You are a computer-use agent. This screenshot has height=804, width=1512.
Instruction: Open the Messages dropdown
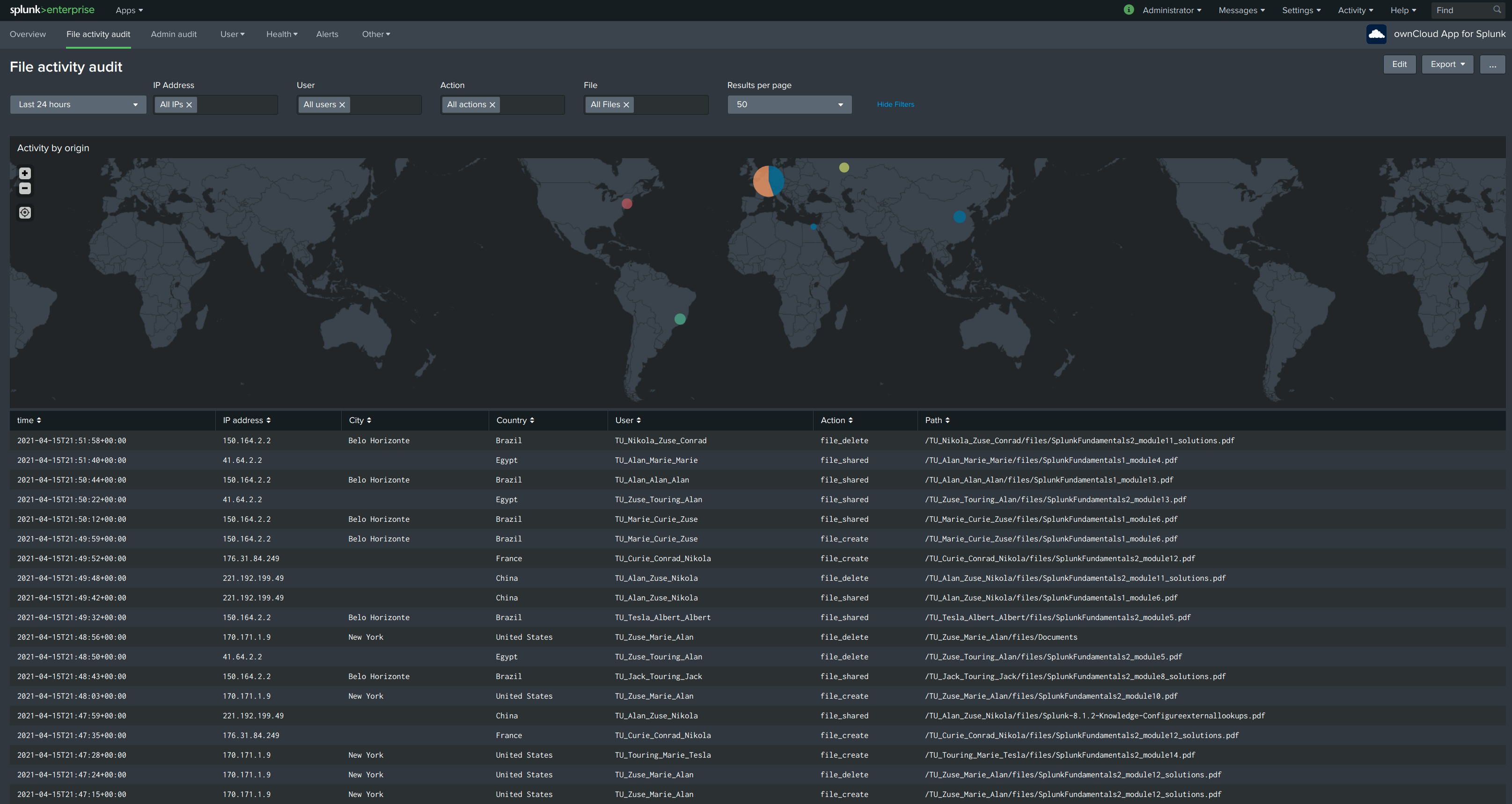(x=1241, y=11)
